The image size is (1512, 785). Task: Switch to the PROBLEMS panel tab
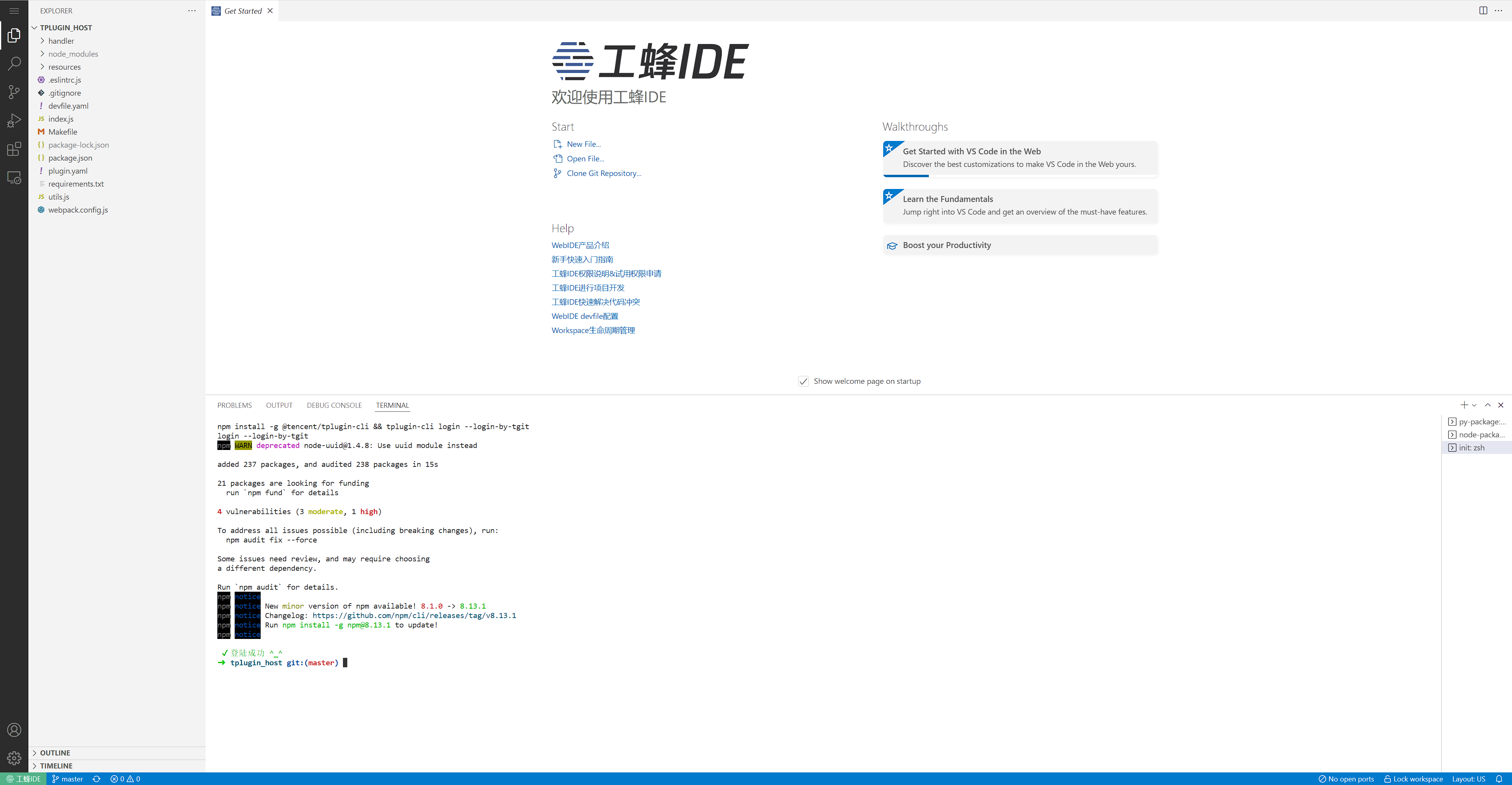(x=234, y=405)
